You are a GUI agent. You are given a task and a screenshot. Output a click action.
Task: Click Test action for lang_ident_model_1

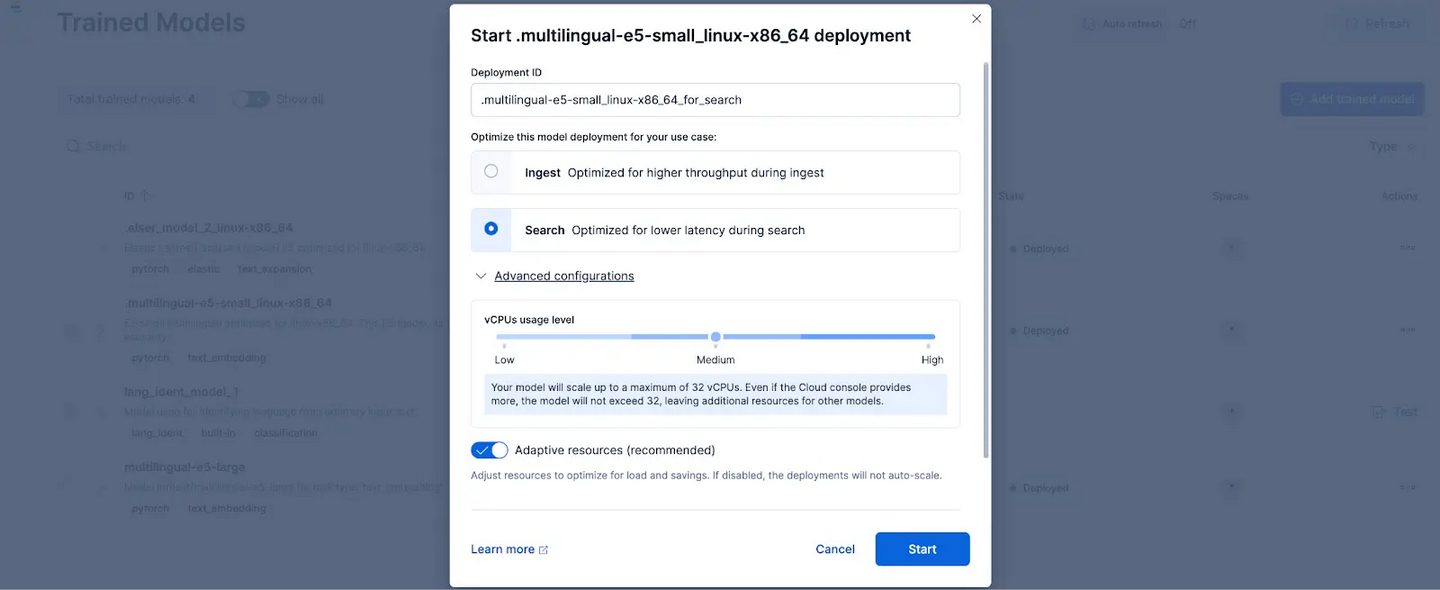pos(1395,412)
